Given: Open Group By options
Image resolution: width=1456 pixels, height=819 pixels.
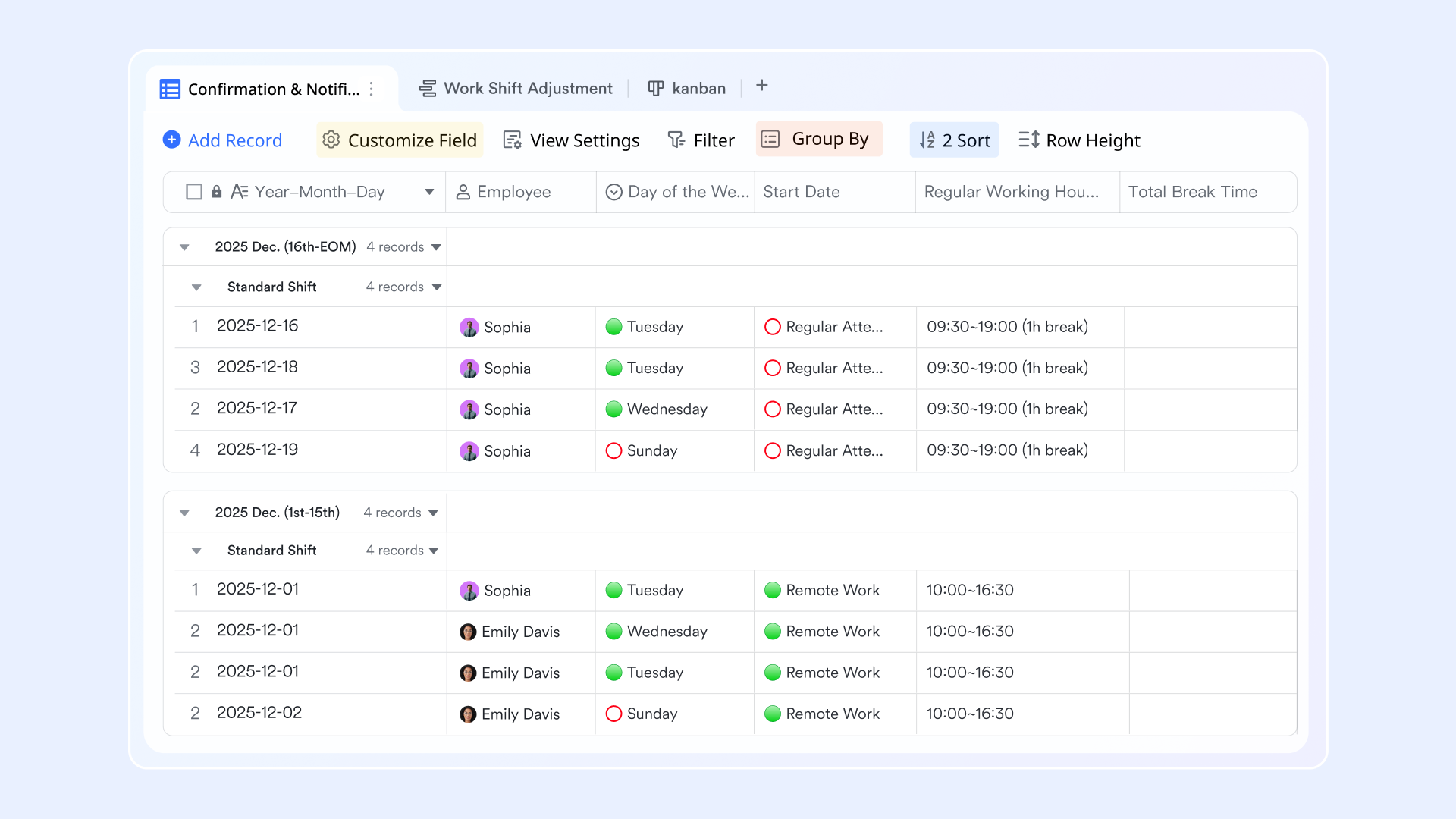Looking at the screenshot, I should (818, 139).
